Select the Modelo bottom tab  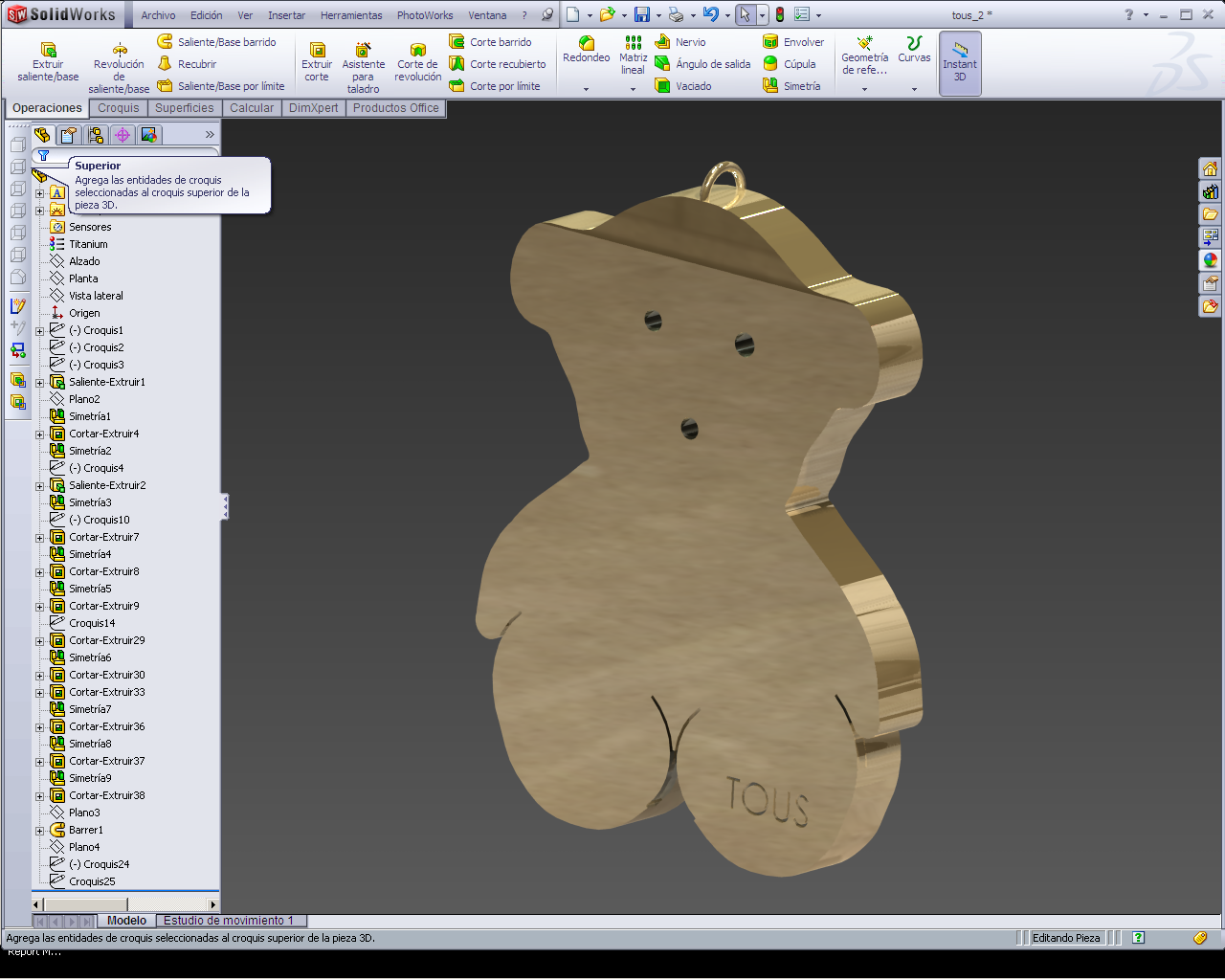127,921
